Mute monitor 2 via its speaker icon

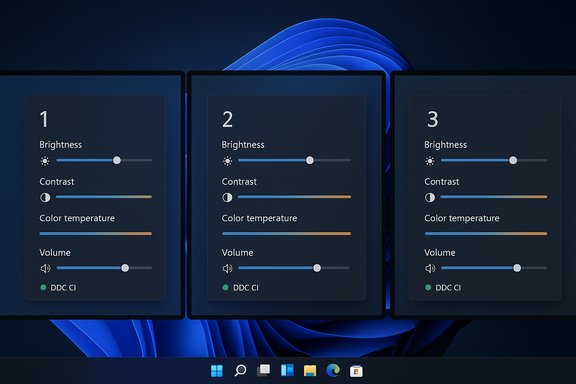(227, 268)
